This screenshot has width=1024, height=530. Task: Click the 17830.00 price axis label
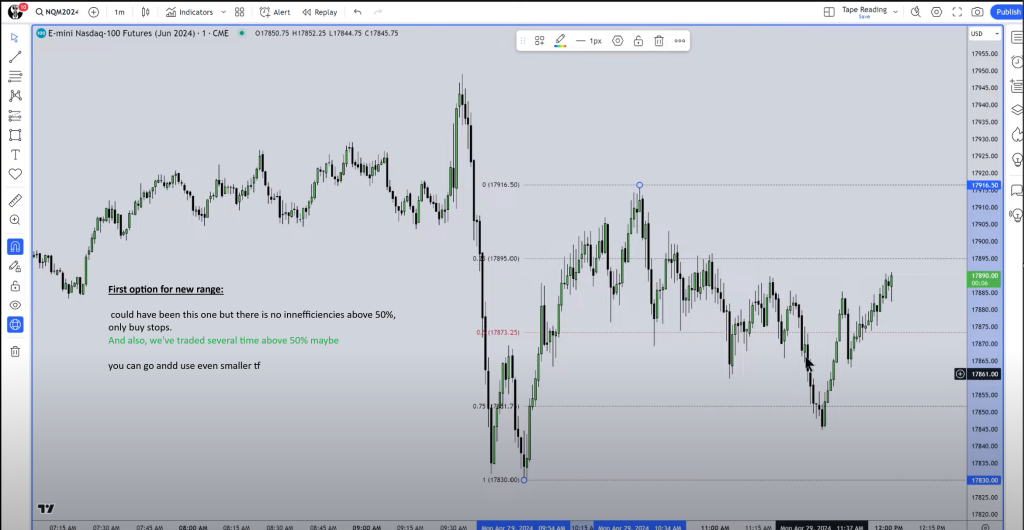985,480
